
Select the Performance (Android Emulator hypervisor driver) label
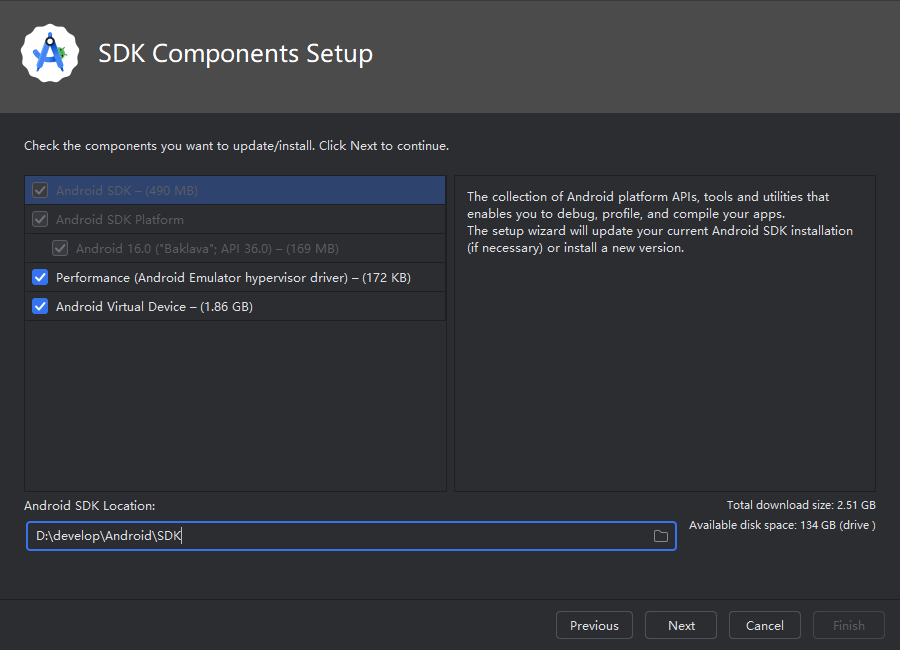233,277
